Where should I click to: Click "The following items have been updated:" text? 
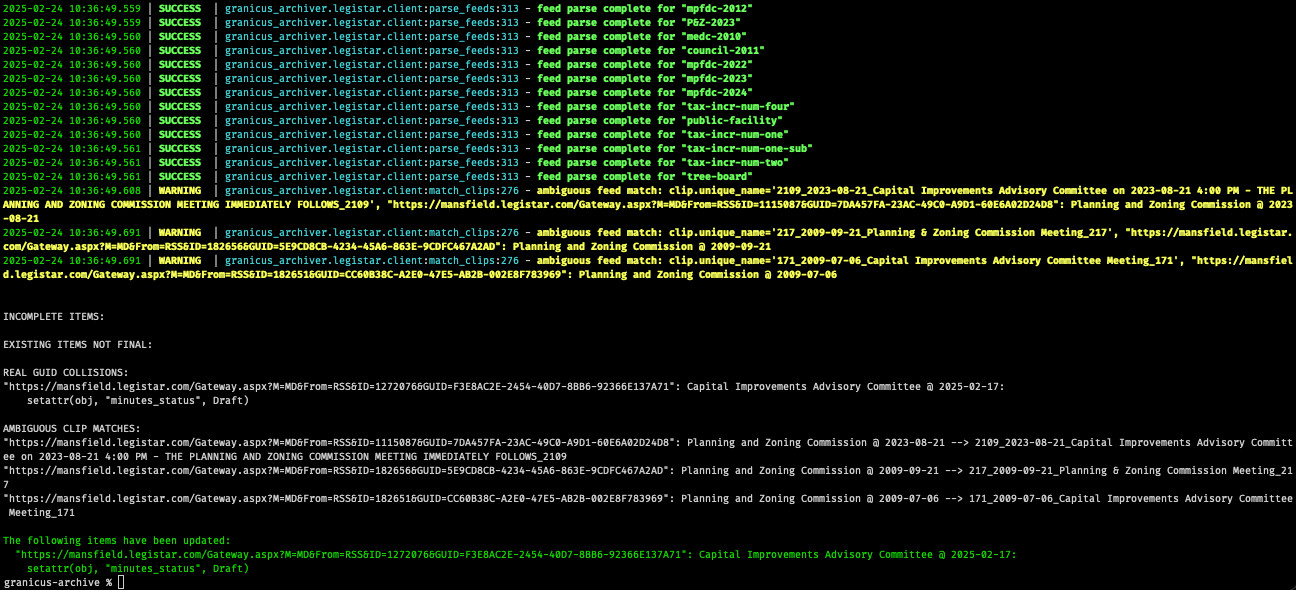pos(117,540)
